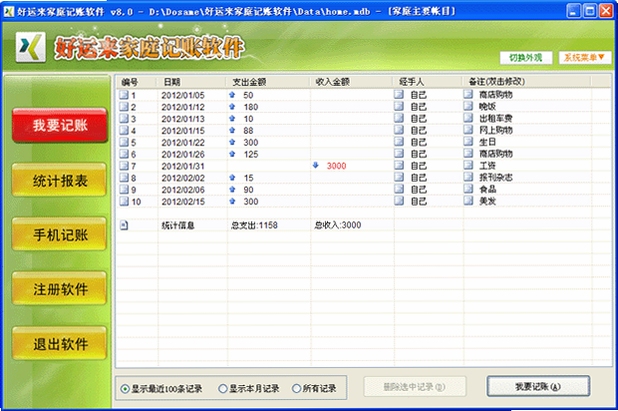Click record icon in row number 3
The width and height of the screenshot is (618, 411).
124,119
